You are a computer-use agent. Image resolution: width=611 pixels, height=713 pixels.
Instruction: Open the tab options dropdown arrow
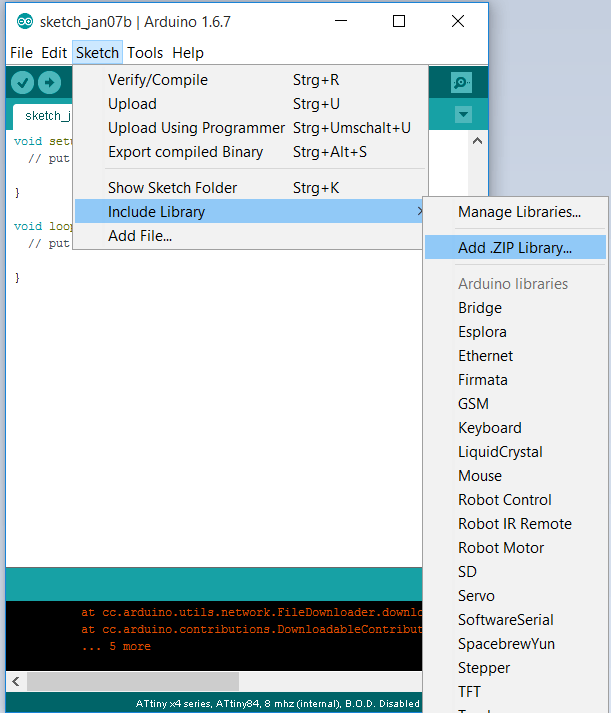(x=463, y=114)
